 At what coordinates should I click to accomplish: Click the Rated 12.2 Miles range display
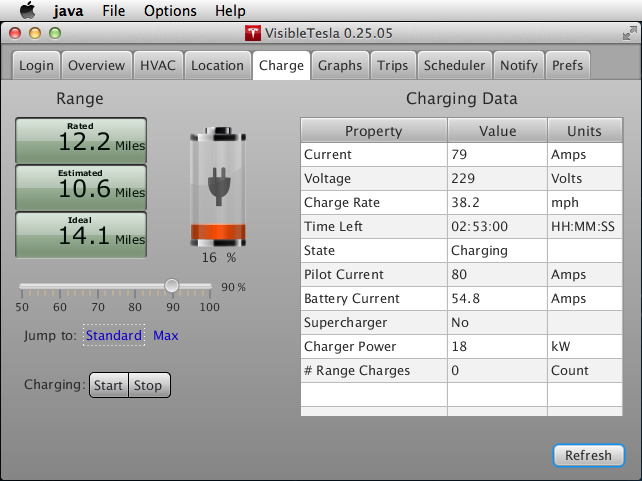tap(81, 140)
